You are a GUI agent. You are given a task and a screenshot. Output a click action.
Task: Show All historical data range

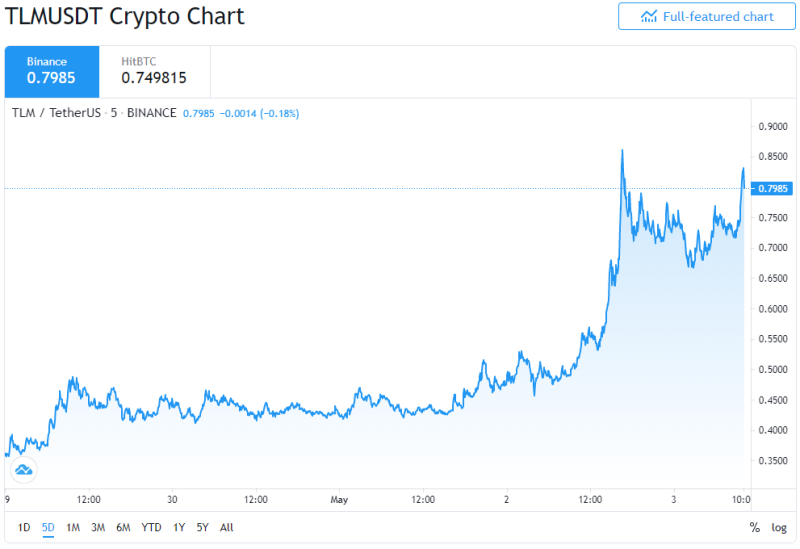pos(227,528)
